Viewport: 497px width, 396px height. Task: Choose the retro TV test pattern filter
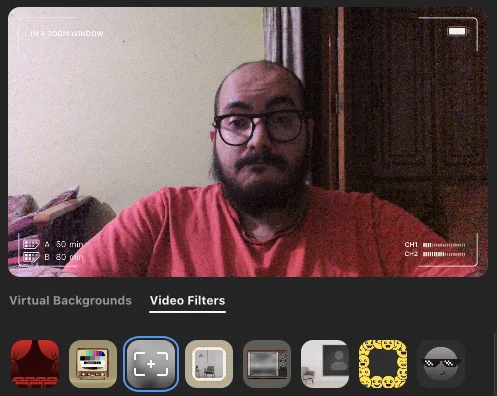point(93,364)
